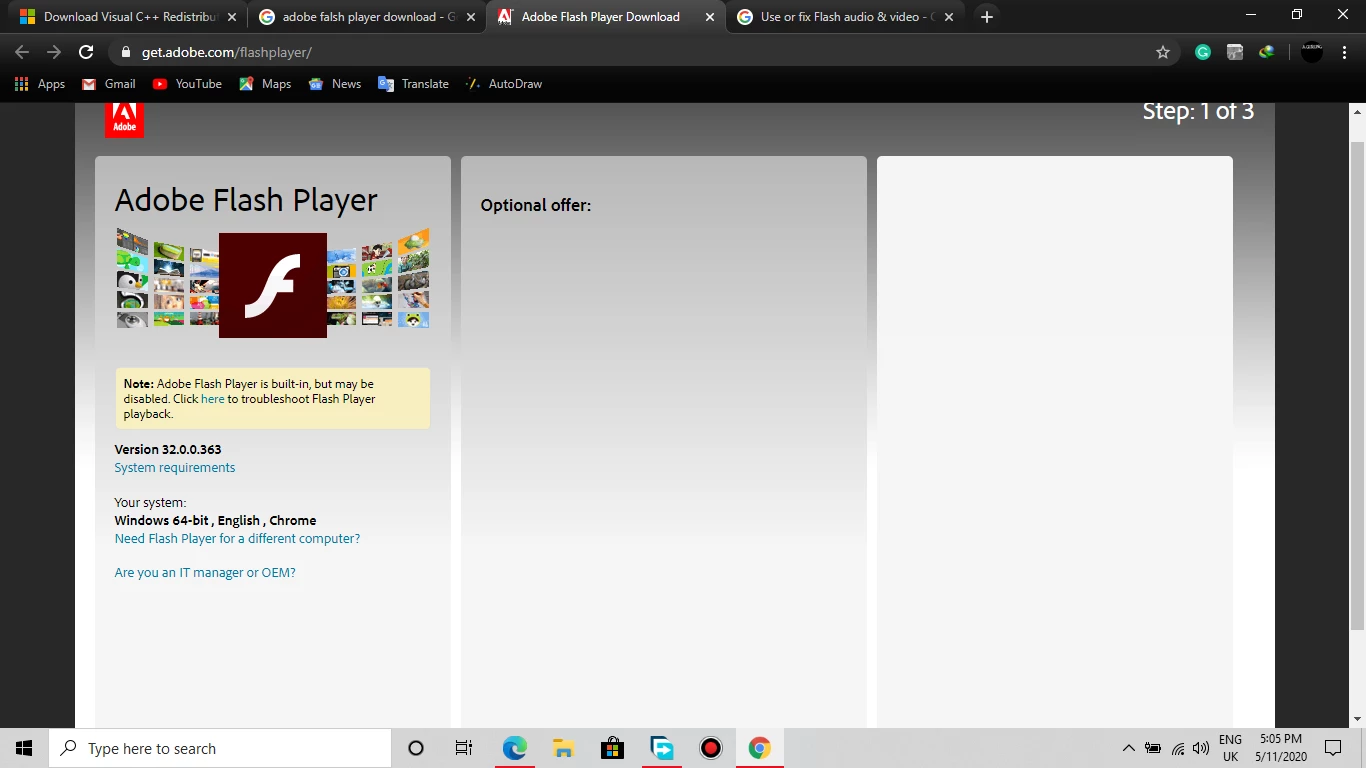Open the Windows Start menu
This screenshot has width=1366, height=768.
24,748
